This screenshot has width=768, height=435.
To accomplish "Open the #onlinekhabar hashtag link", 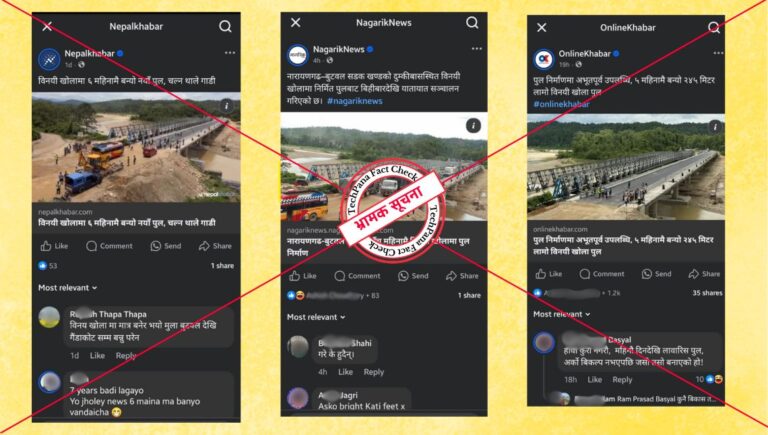I will click(561, 104).
